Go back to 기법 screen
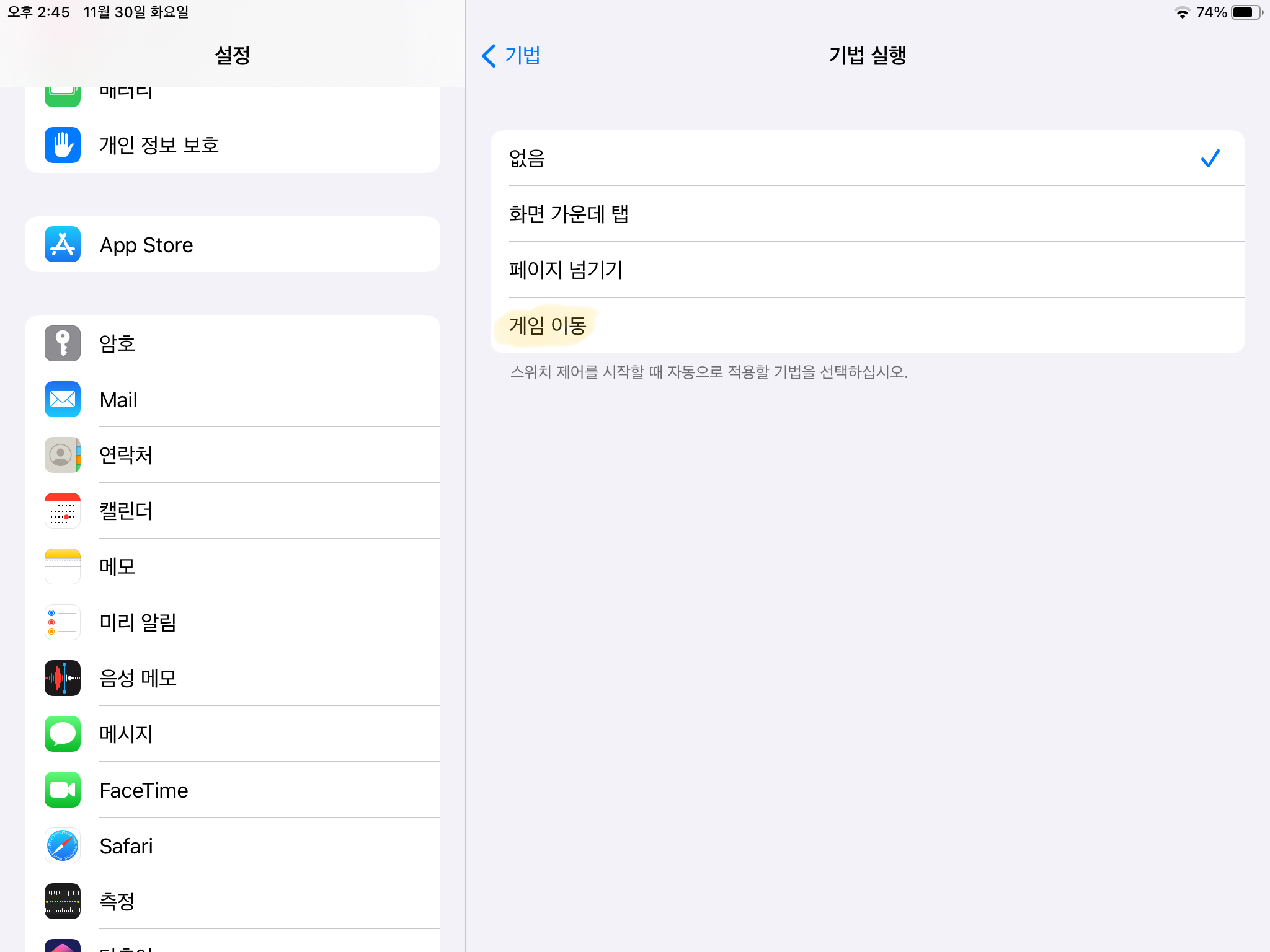This screenshot has height=952, width=1270. [x=511, y=56]
